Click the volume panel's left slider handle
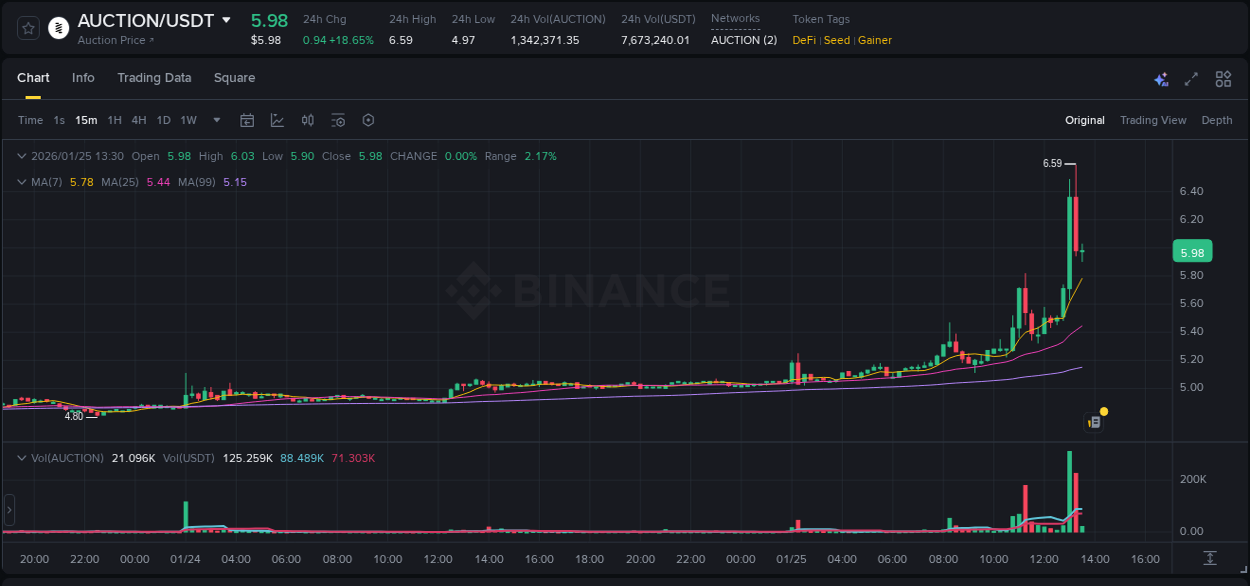Screen dimensions: 1250x586 point(8,511)
